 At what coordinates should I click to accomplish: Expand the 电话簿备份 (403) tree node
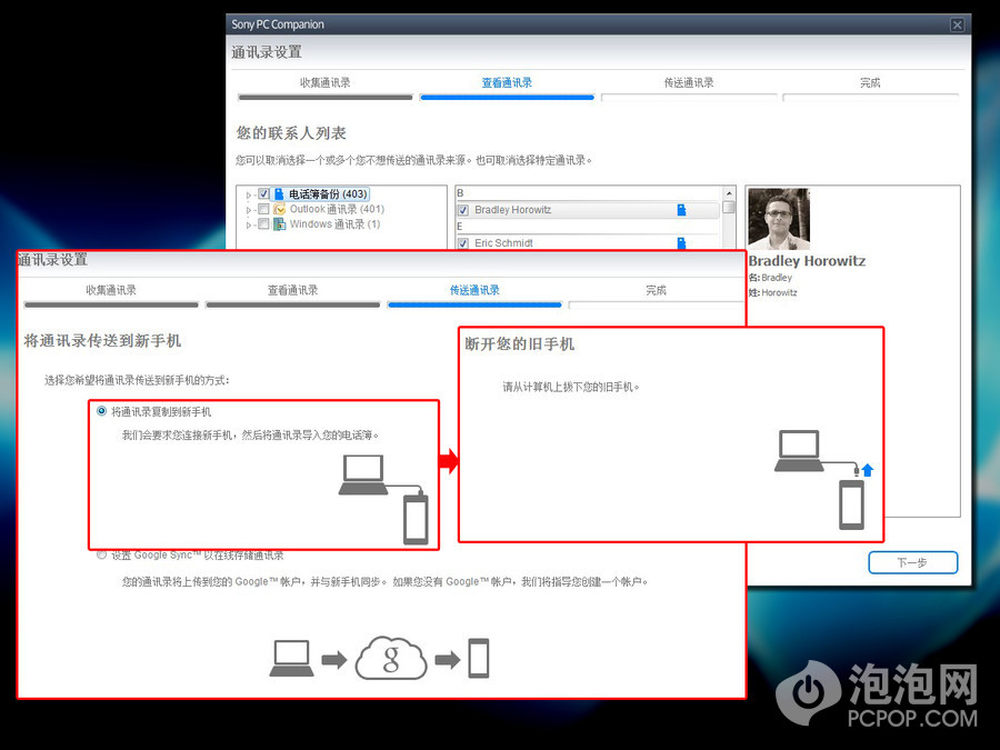pyautogui.click(x=249, y=195)
